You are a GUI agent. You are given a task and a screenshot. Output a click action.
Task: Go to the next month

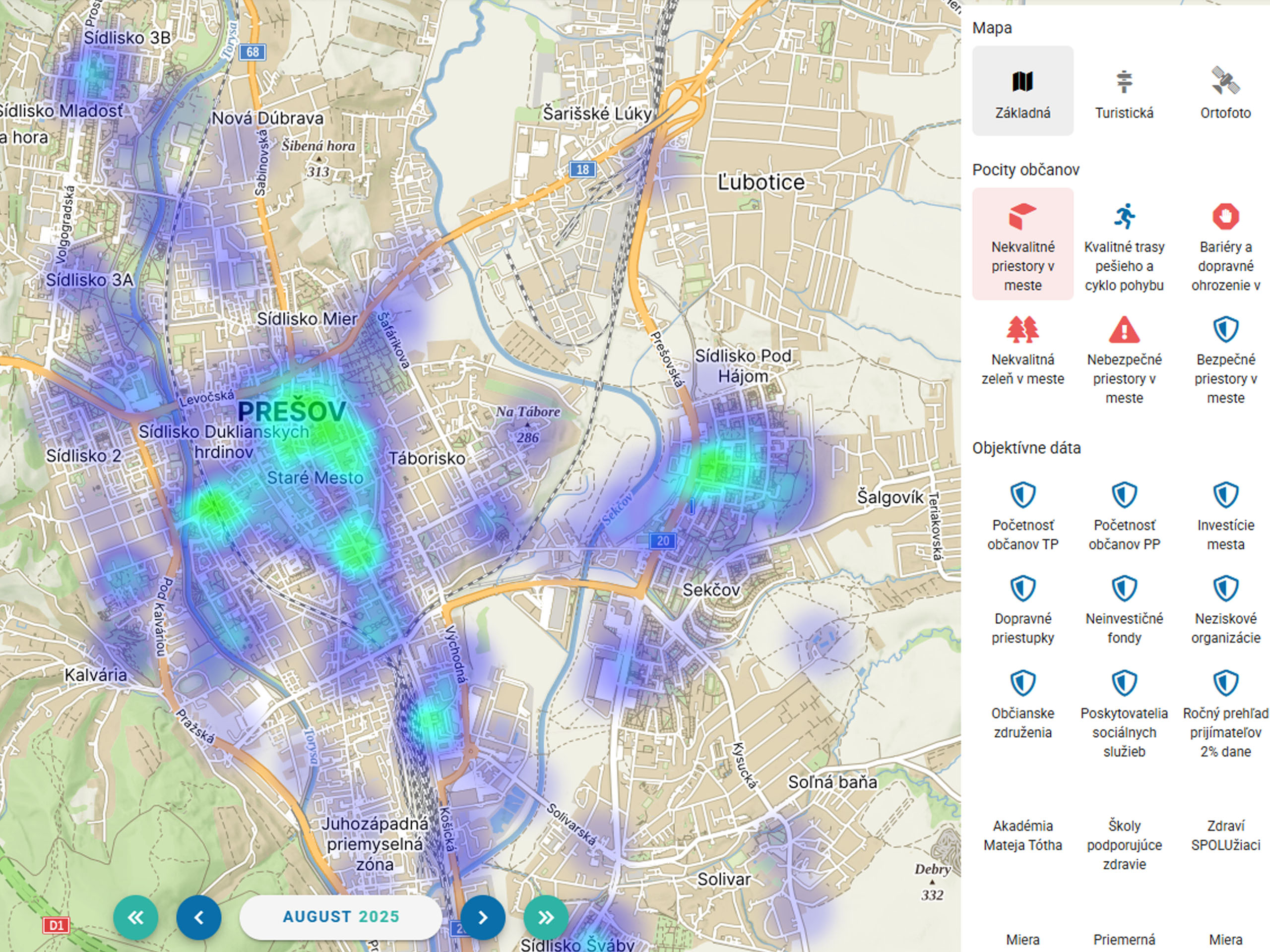tap(483, 918)
